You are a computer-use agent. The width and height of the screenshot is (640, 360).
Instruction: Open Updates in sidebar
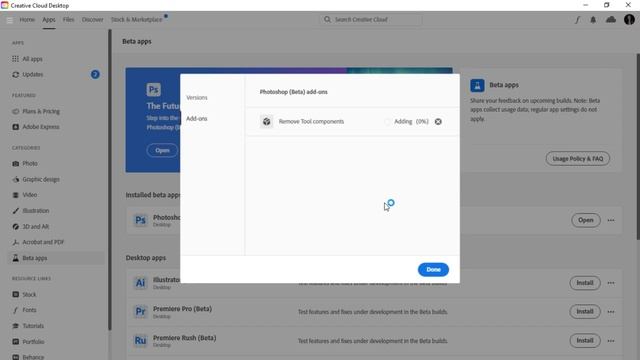pyautogui.click(x=33, y=74)
